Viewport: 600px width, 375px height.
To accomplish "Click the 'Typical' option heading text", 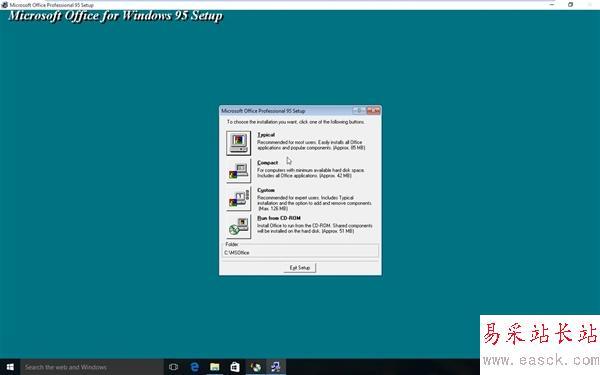I will [x=266, y=135].
